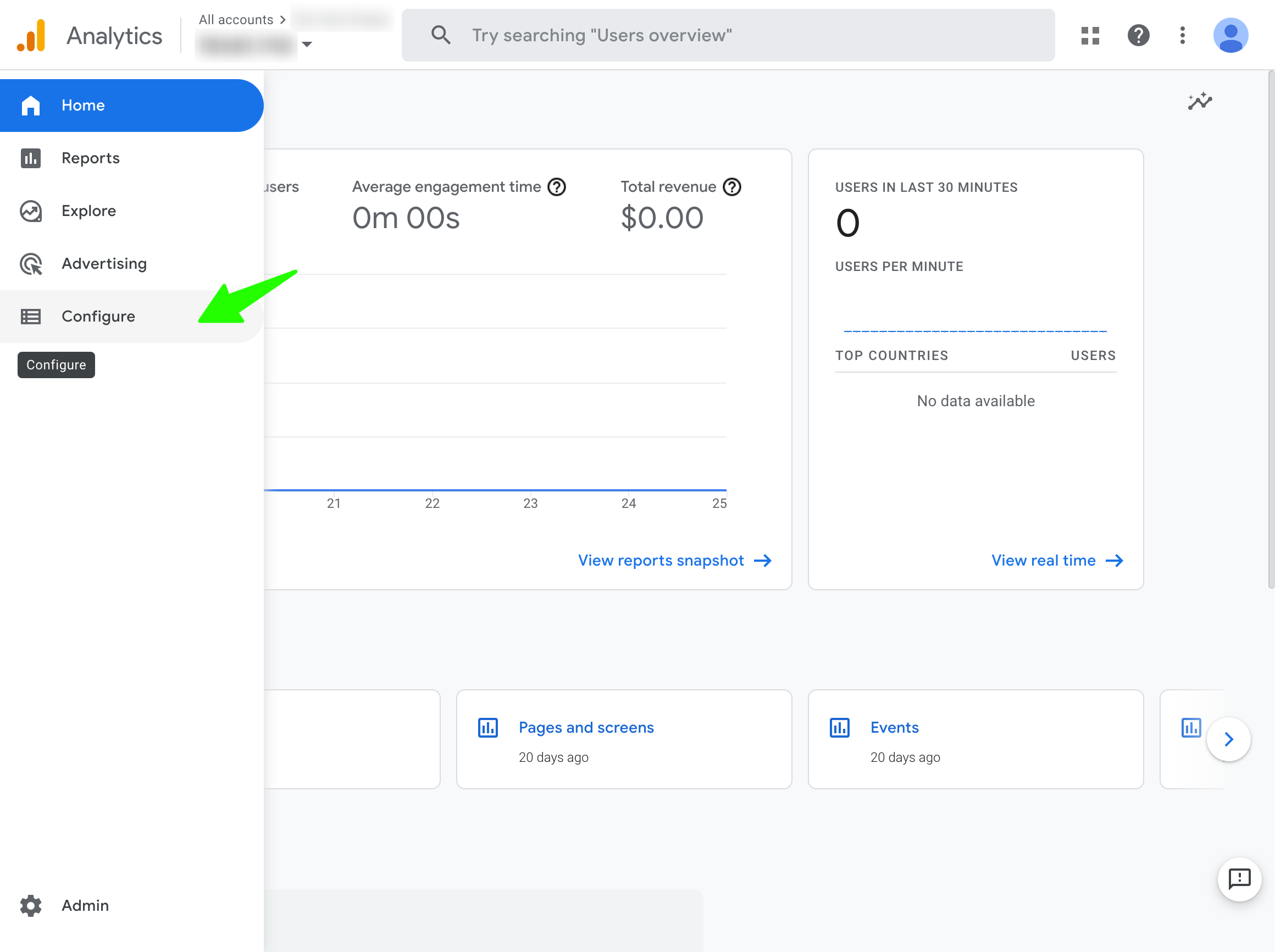Open the Pages and screens card

pos(586,727)
